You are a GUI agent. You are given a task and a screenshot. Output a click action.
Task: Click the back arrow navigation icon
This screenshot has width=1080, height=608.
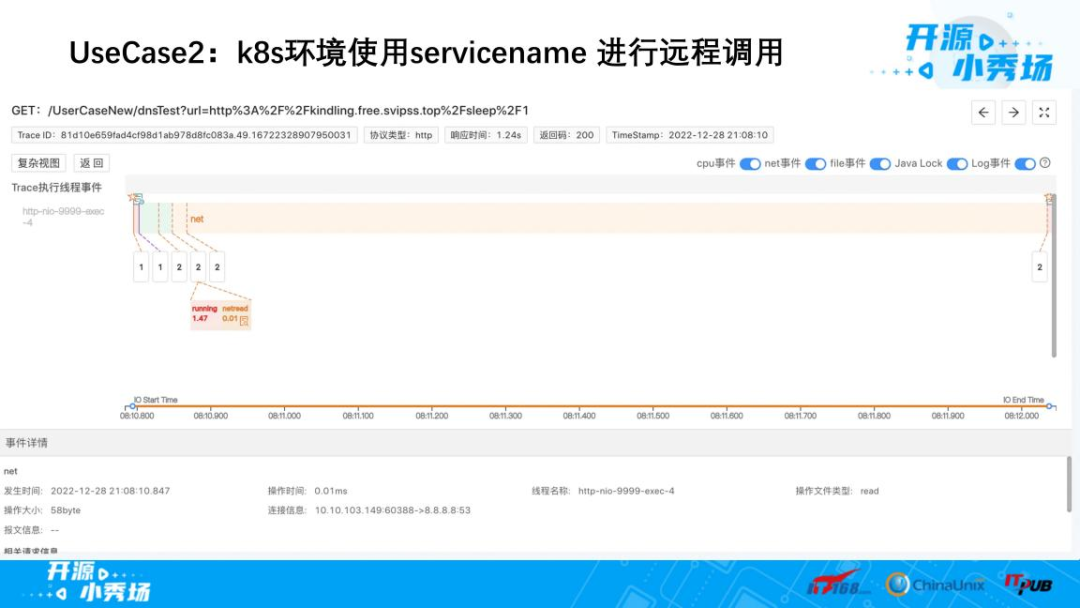(984, 112)
